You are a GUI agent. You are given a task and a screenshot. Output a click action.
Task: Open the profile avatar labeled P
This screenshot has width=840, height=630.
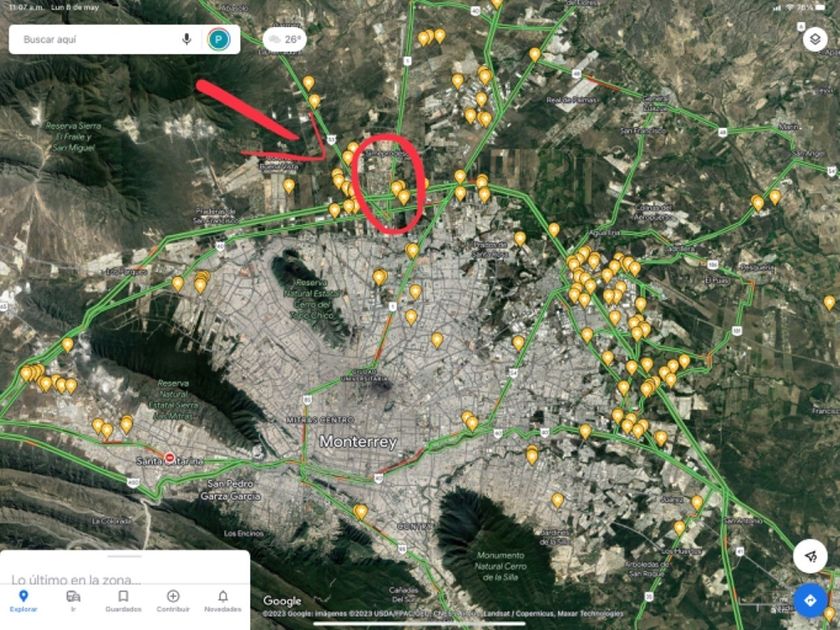click(219, 39)
